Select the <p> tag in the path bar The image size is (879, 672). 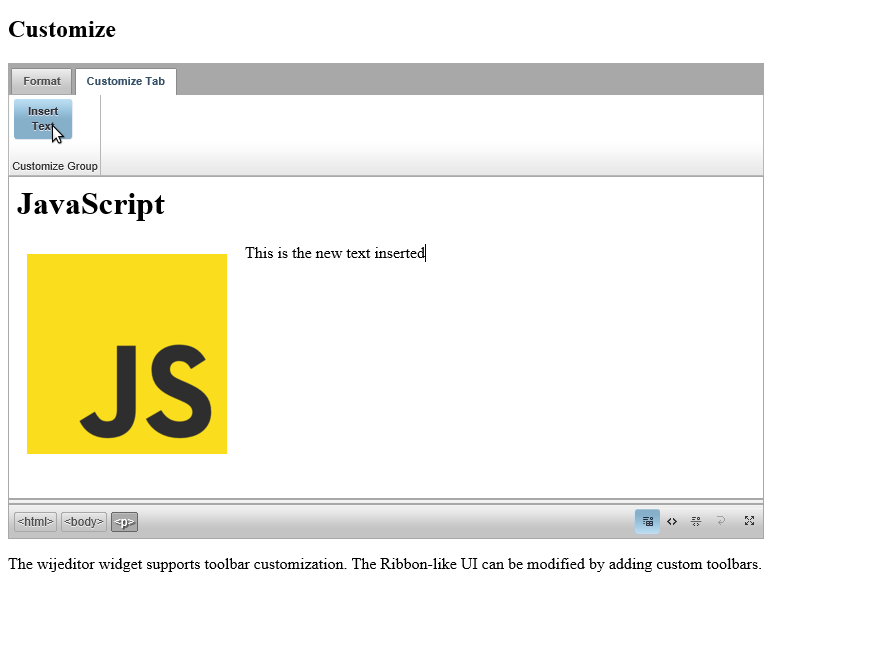coord(123,521)
